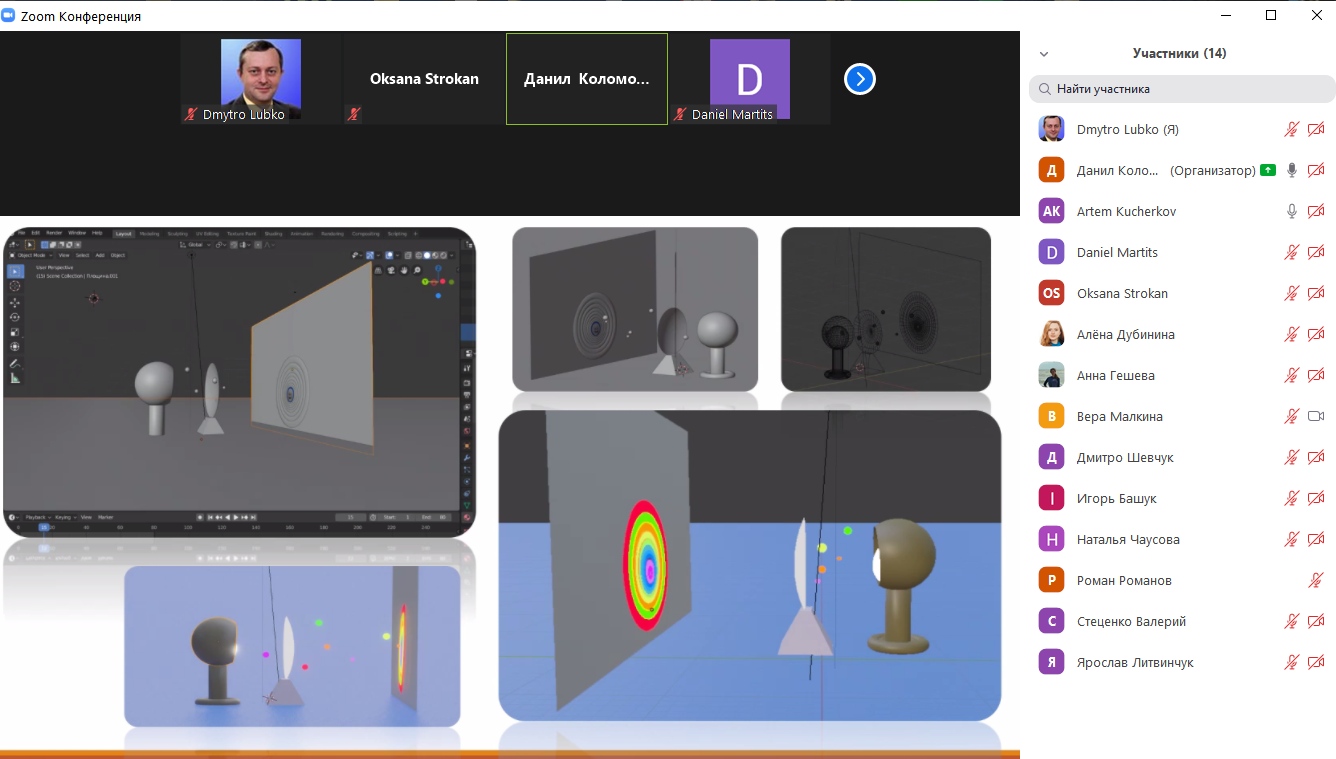The image size is (1336, 759).
Task: Click the purple H avatar of Наталья Чаусова
Action: click(x=1051, y=539)
